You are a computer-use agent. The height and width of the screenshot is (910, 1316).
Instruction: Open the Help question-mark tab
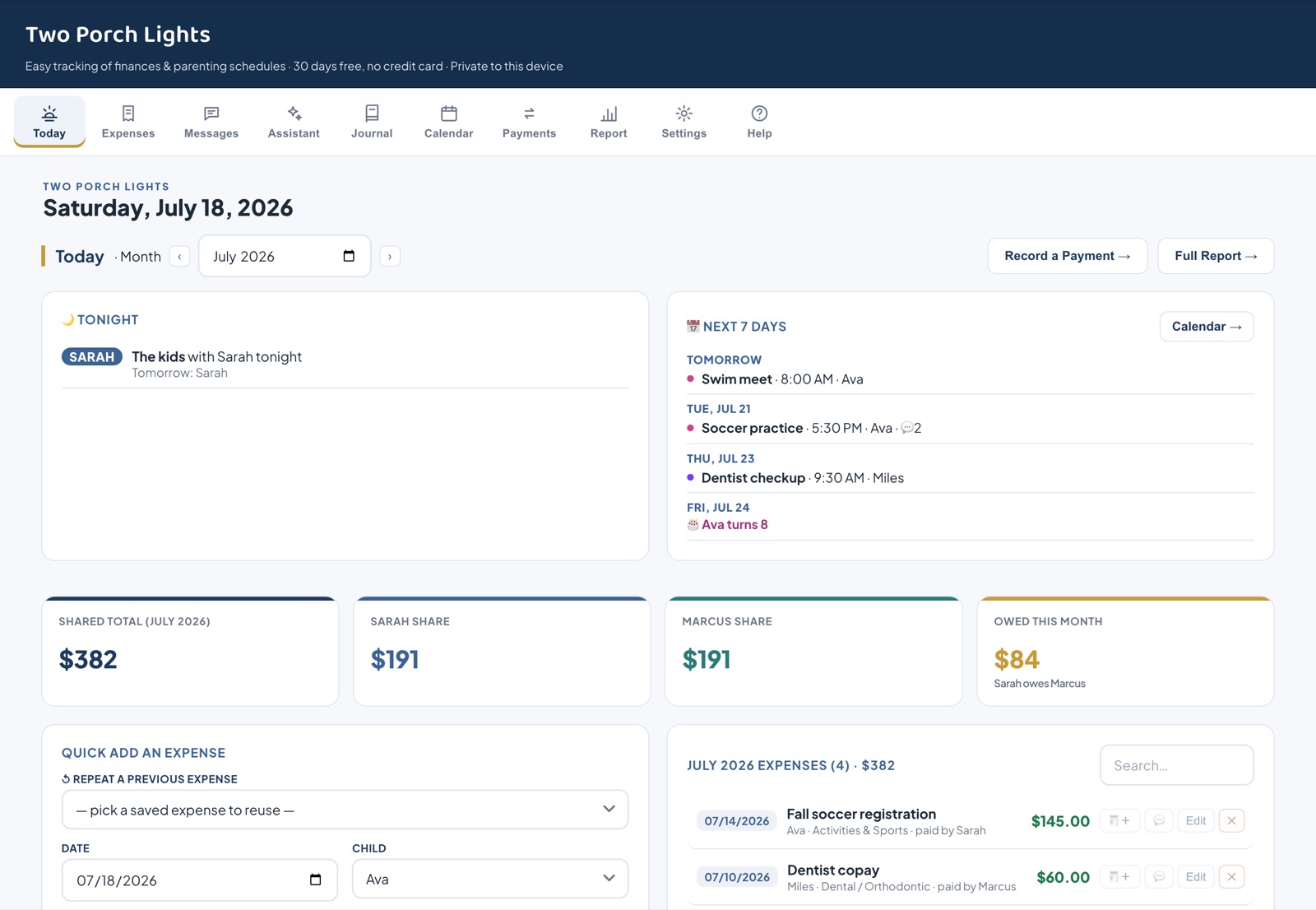[x=759, y=122]
